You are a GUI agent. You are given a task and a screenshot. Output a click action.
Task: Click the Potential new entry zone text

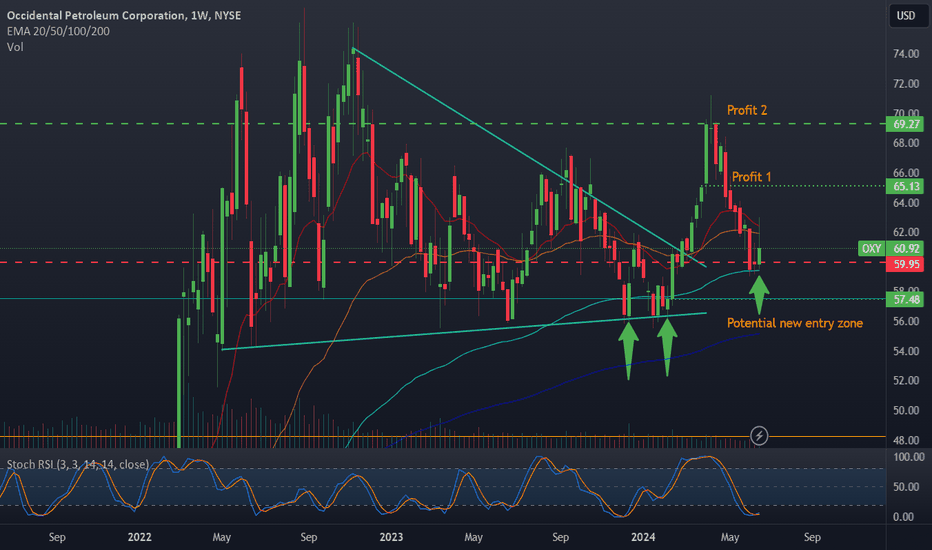pyautogui.click(x=795, y=323)
